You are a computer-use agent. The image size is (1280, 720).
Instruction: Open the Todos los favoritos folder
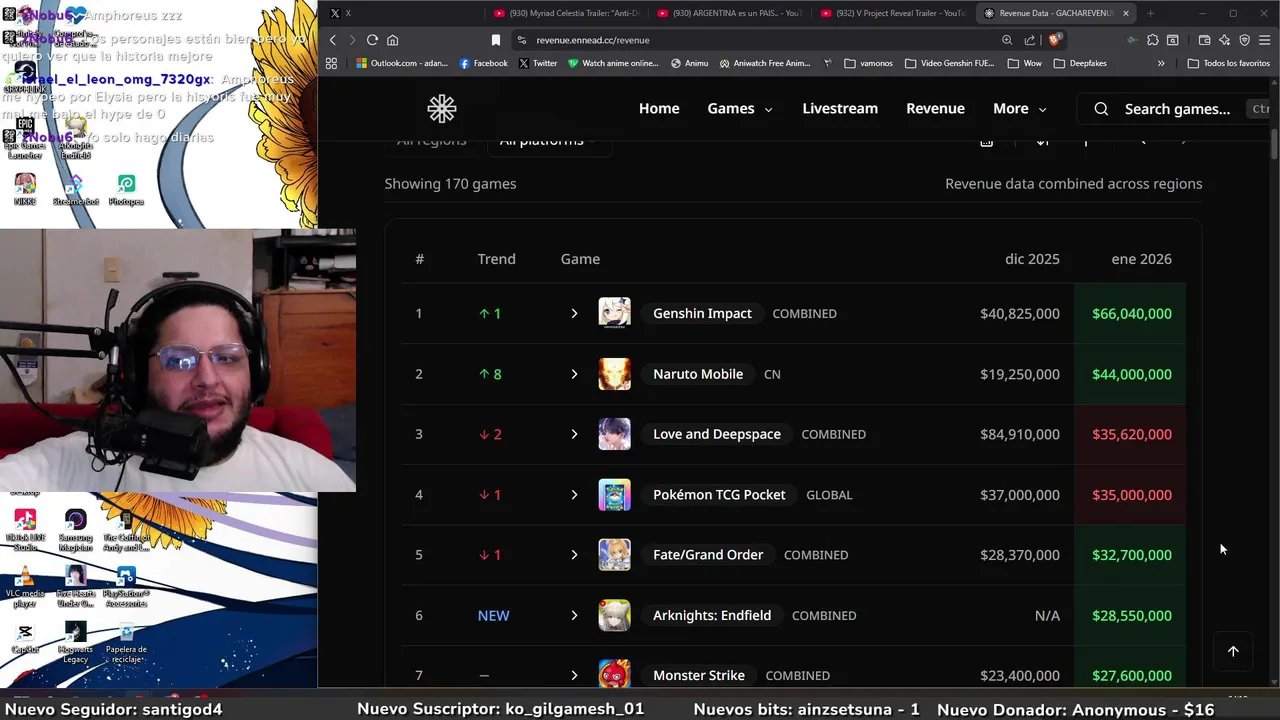[x=1228, y=63]
